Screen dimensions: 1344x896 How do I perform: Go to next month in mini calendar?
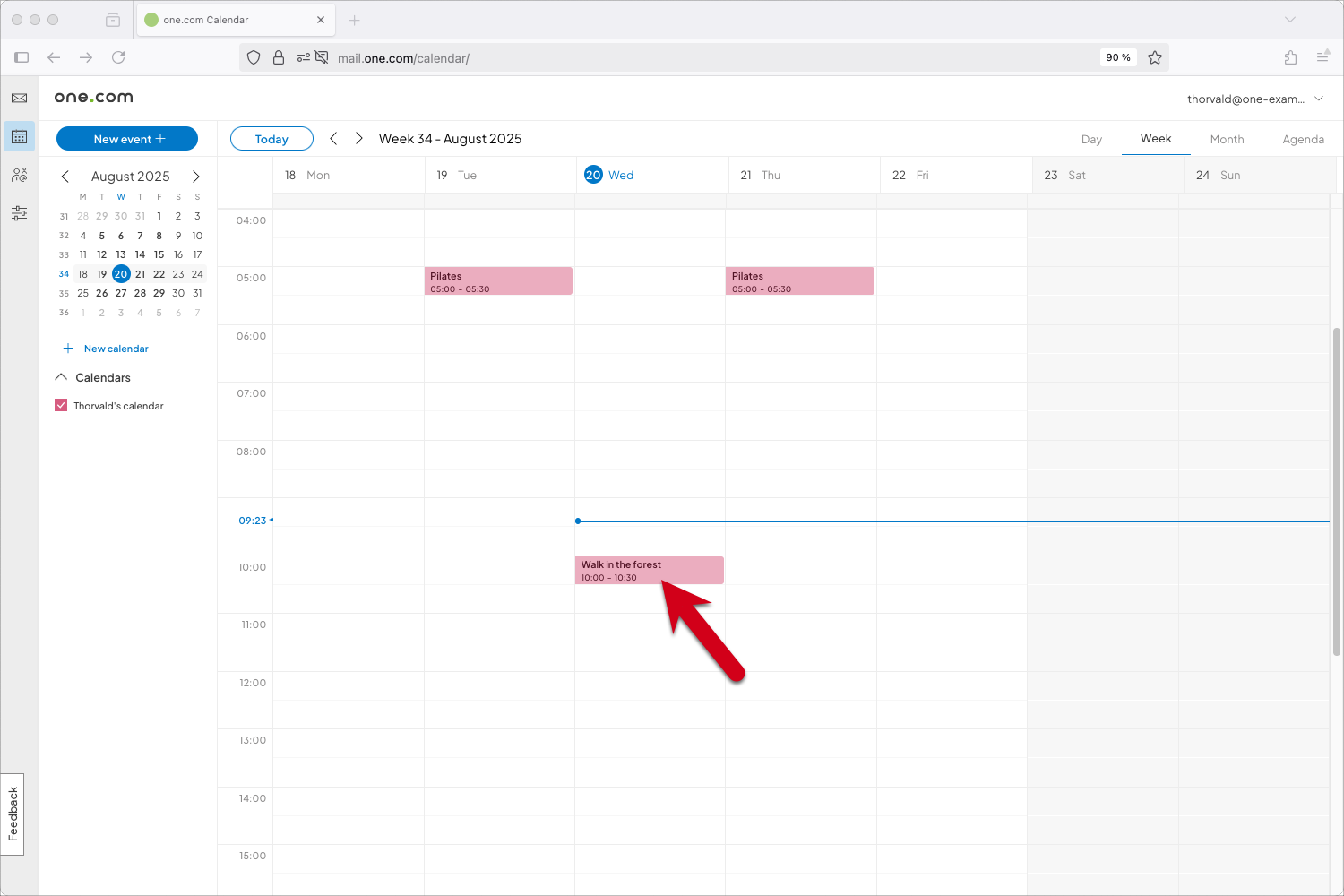pos(196,177)
